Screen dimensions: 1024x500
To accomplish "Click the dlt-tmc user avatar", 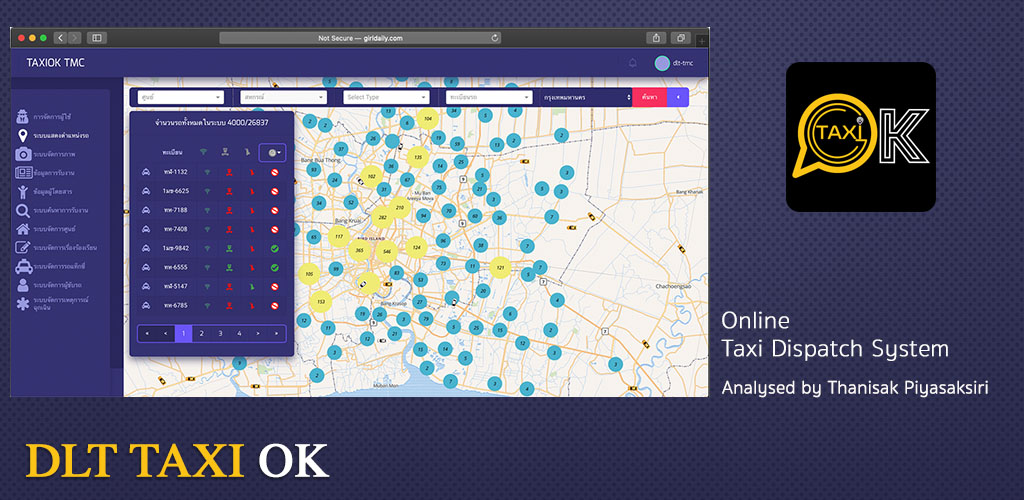I will point(662,63).
